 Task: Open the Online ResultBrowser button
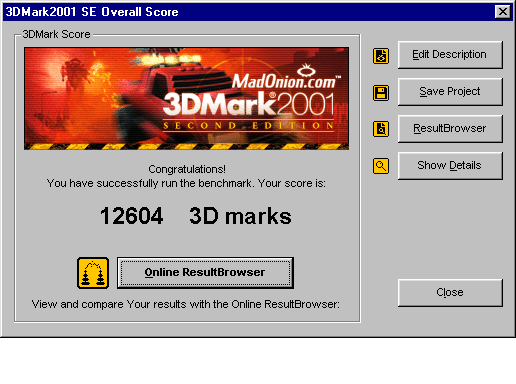[x=205, y=273]
